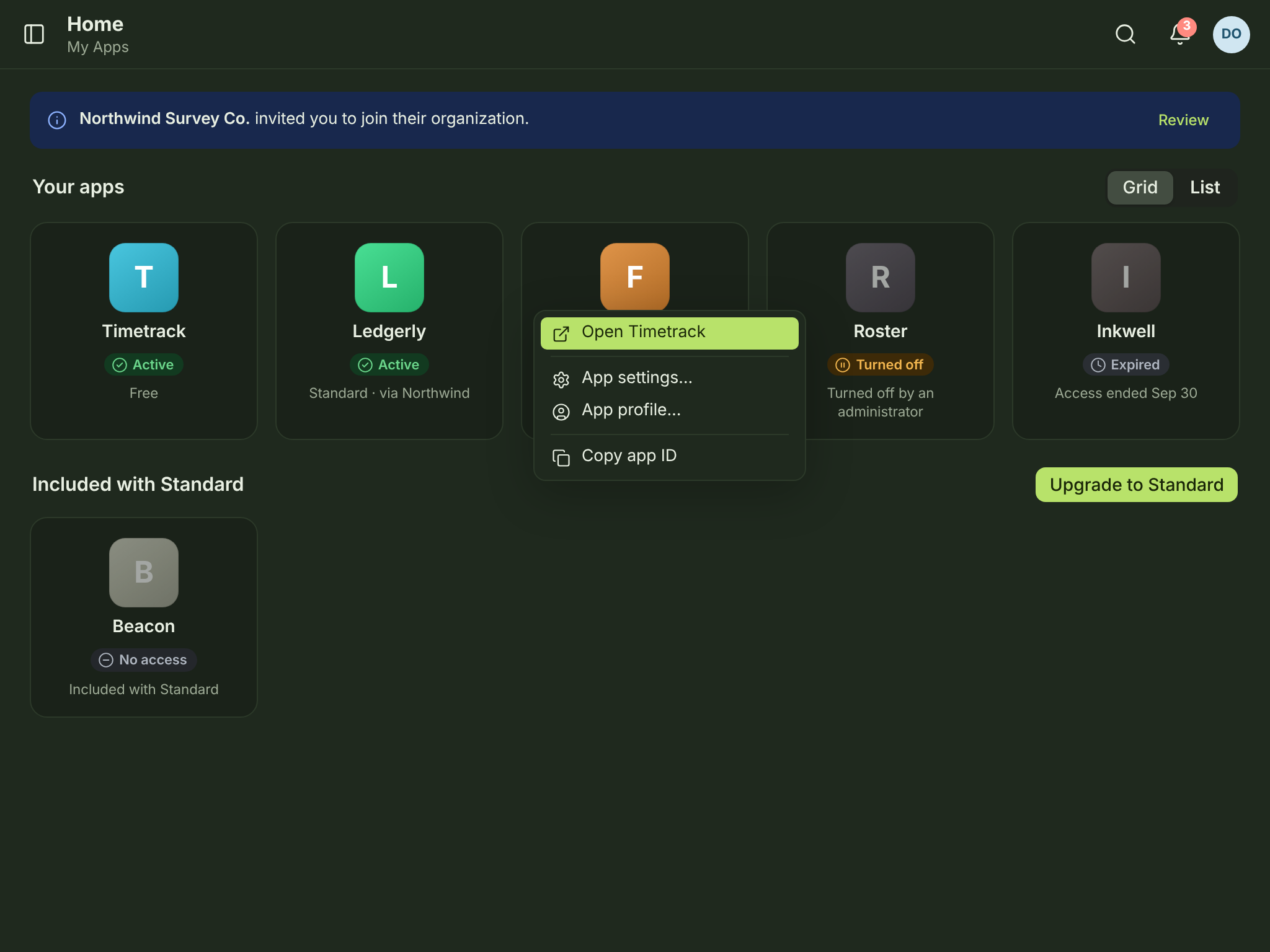Review the Northwind Survey Co. invitation
Screen dimensions: 1270x952
(1183, 120)
